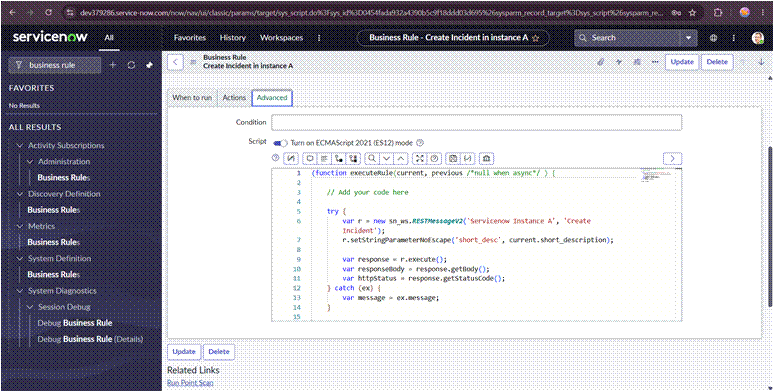Star the Business Rule title as favorite
This screenshot has height=392, width=774.
point(536,38)
